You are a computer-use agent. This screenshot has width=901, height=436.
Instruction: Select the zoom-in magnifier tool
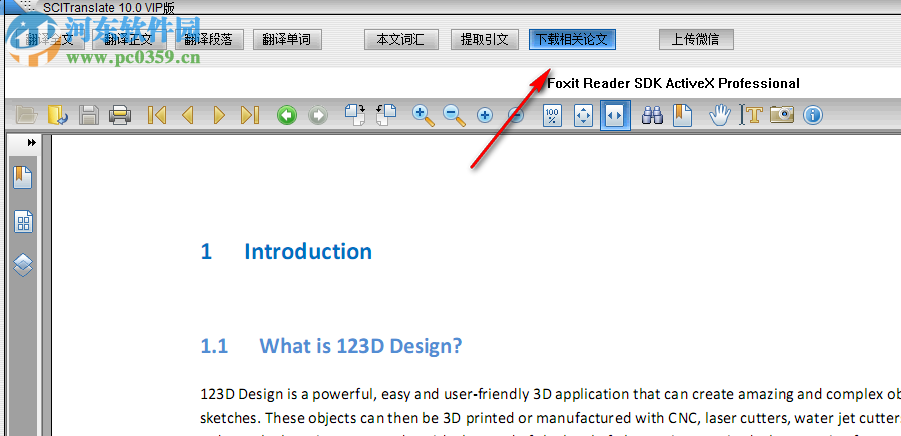tap(423, 115)
